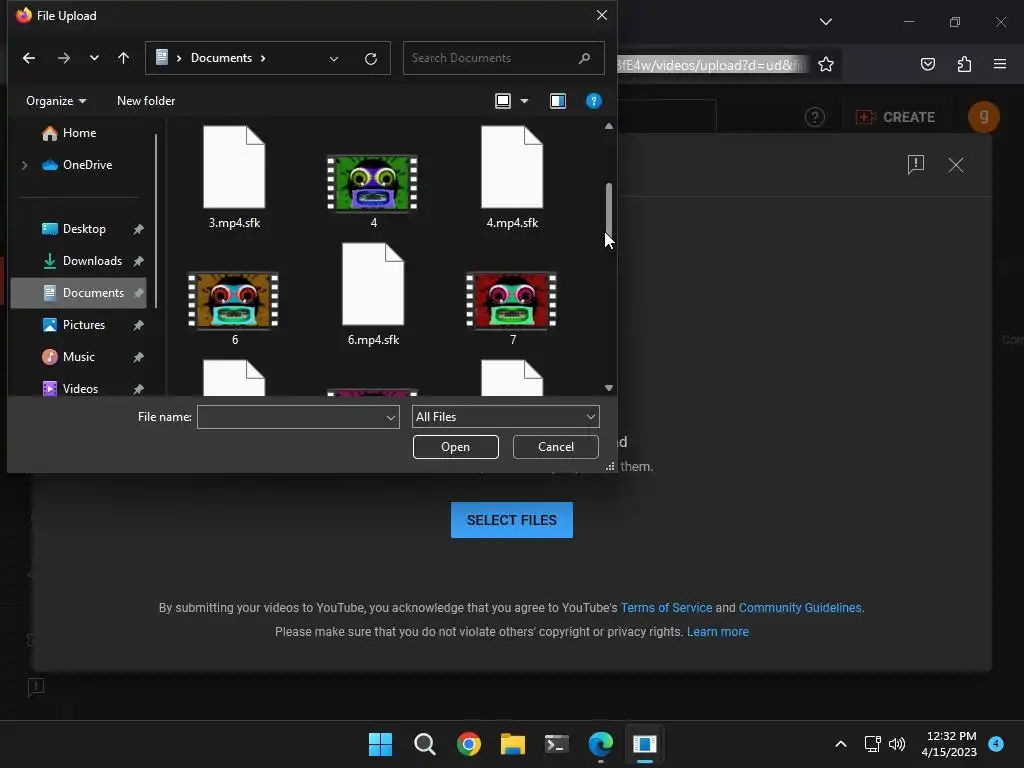
Task: Open the Learn more link
Action: 717,632
